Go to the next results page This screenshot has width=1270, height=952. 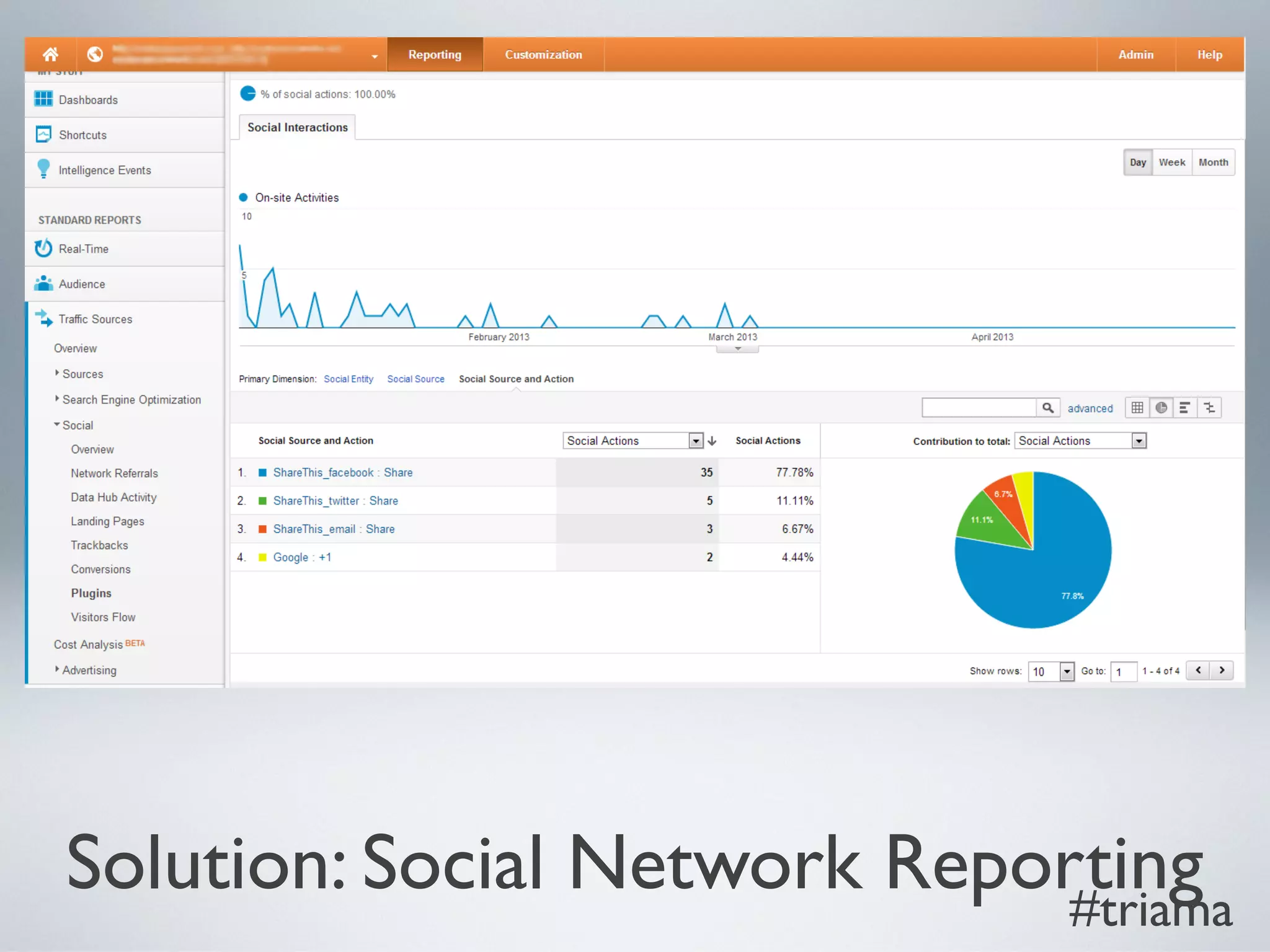tap(1222, 670)
